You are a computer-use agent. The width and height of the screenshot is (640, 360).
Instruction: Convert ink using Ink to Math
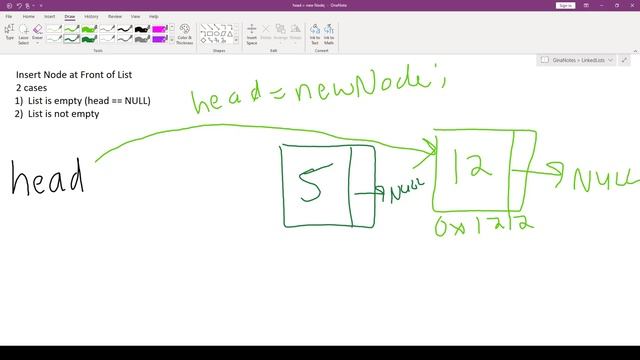click(x=329, y=34)
